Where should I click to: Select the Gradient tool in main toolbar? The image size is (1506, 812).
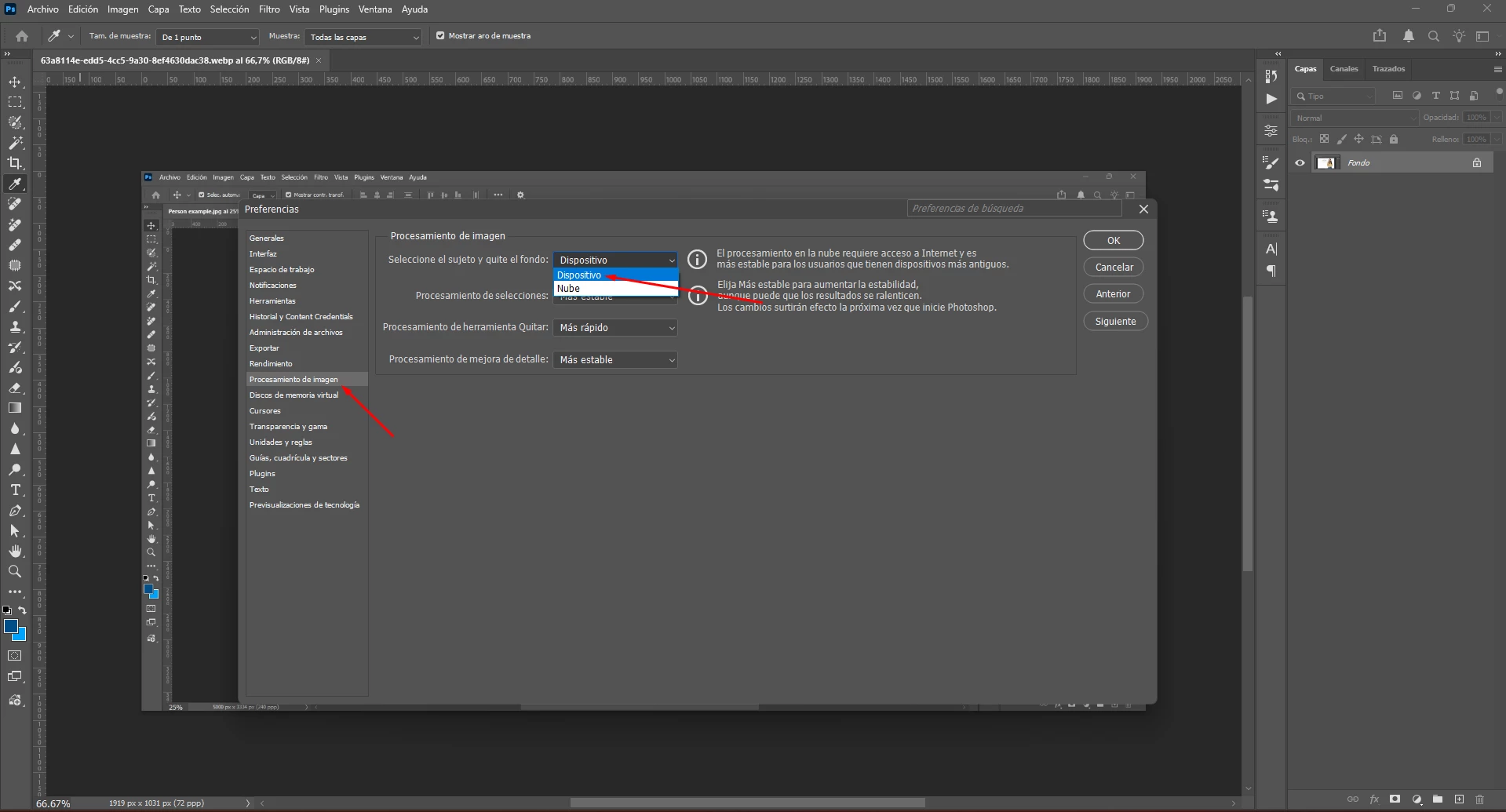pyautogui.click(x=15, y=408)
